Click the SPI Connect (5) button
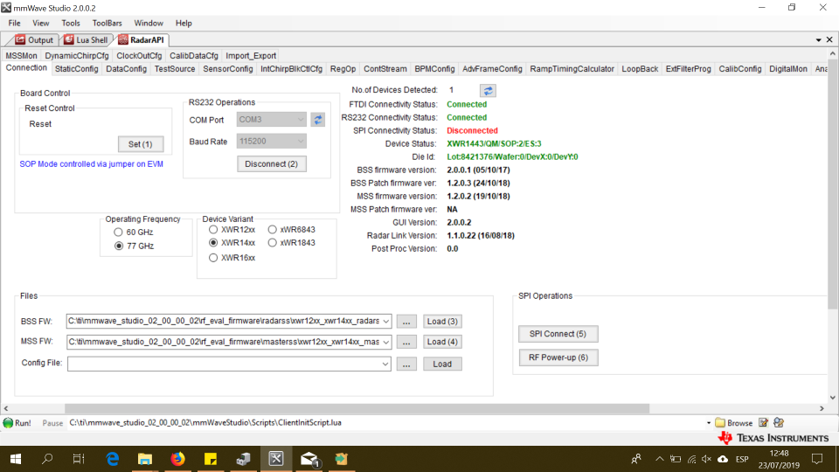The width and height of the screenshot is (839, 472). click(558, 334)
